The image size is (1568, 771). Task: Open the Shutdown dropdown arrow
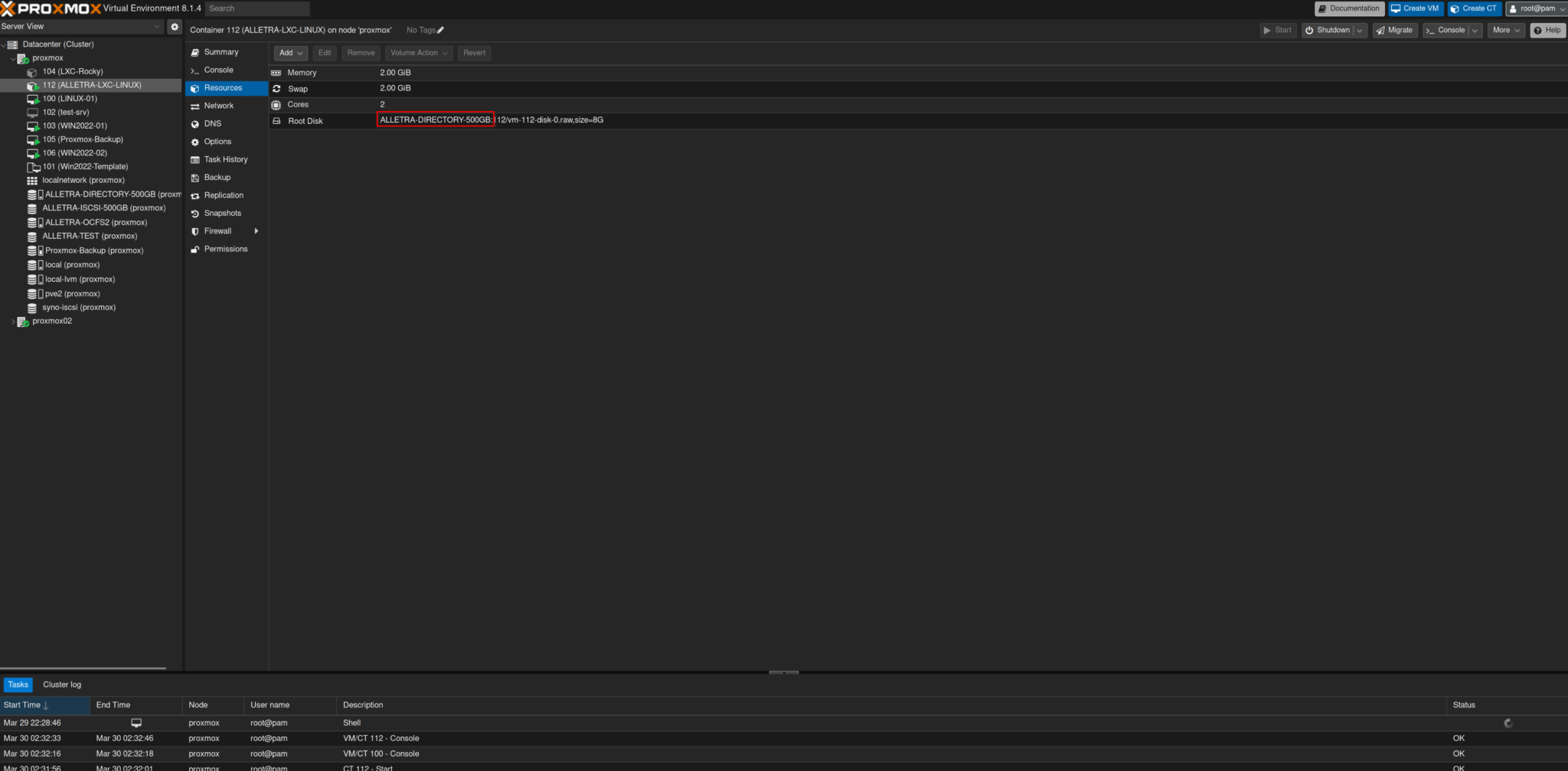[1359, 31]
